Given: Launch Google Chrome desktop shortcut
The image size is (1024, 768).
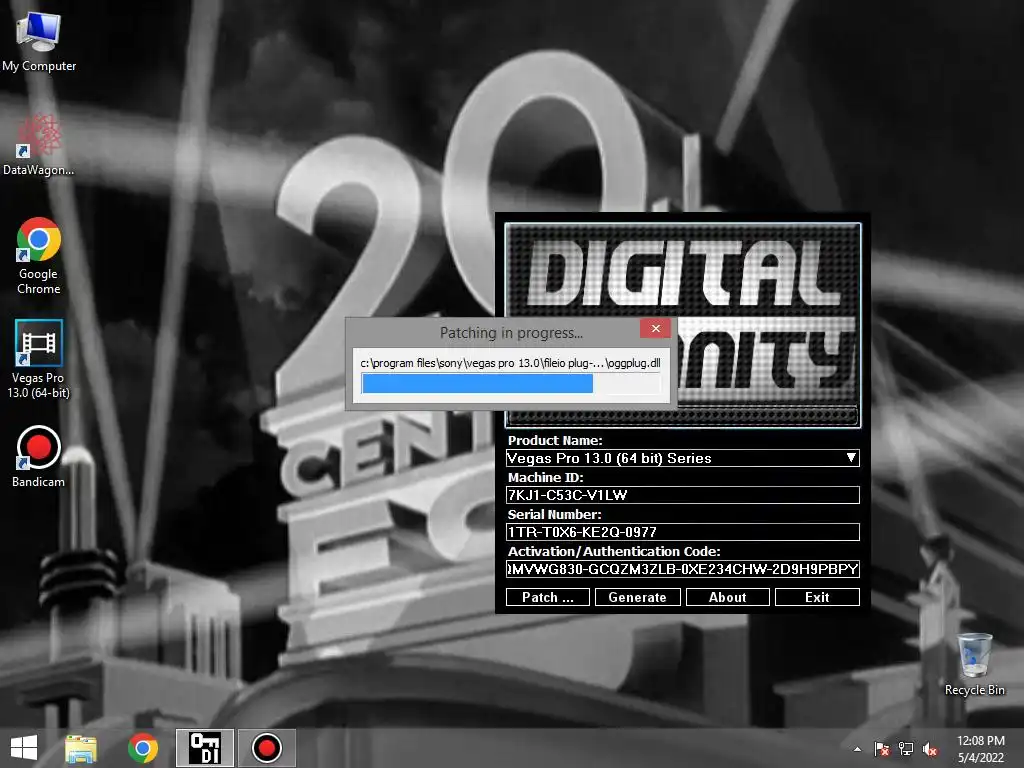Looking at the screenshot, I should (x=39, y=255).
